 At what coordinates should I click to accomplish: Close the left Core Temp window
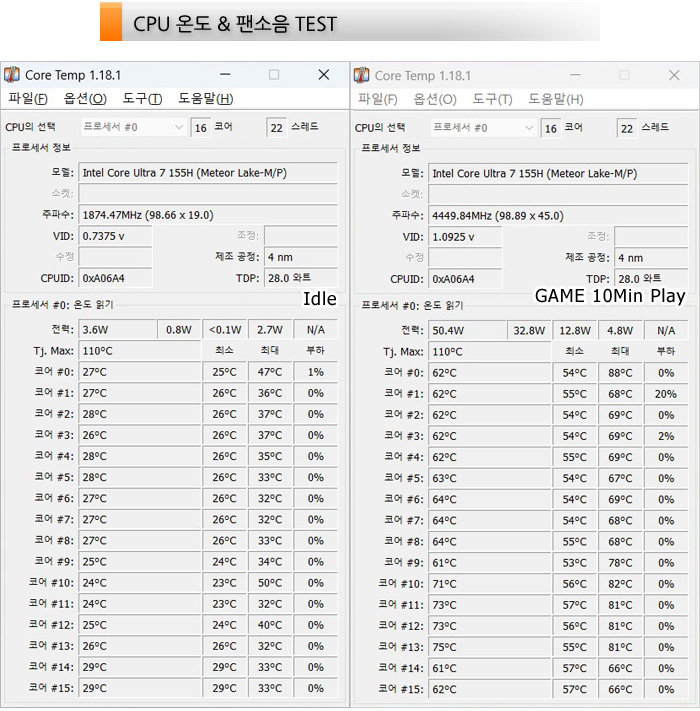click(x=324, y=74)
